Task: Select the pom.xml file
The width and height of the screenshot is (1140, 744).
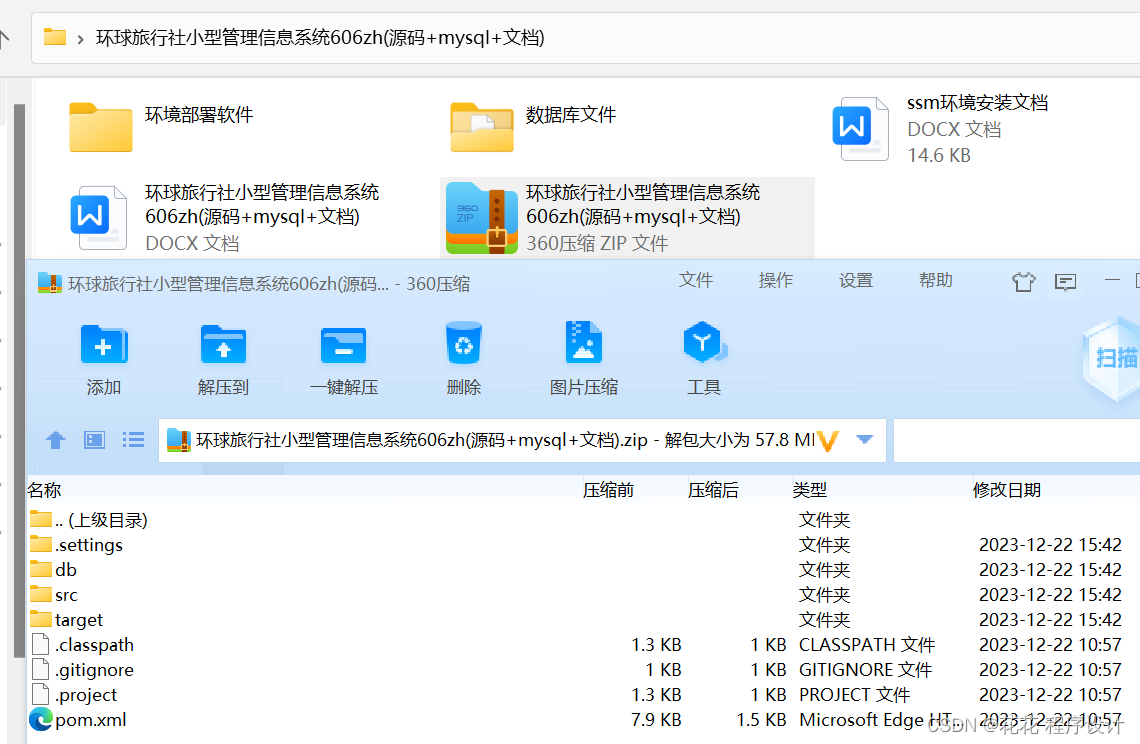Action: click(x=583, y=719)
